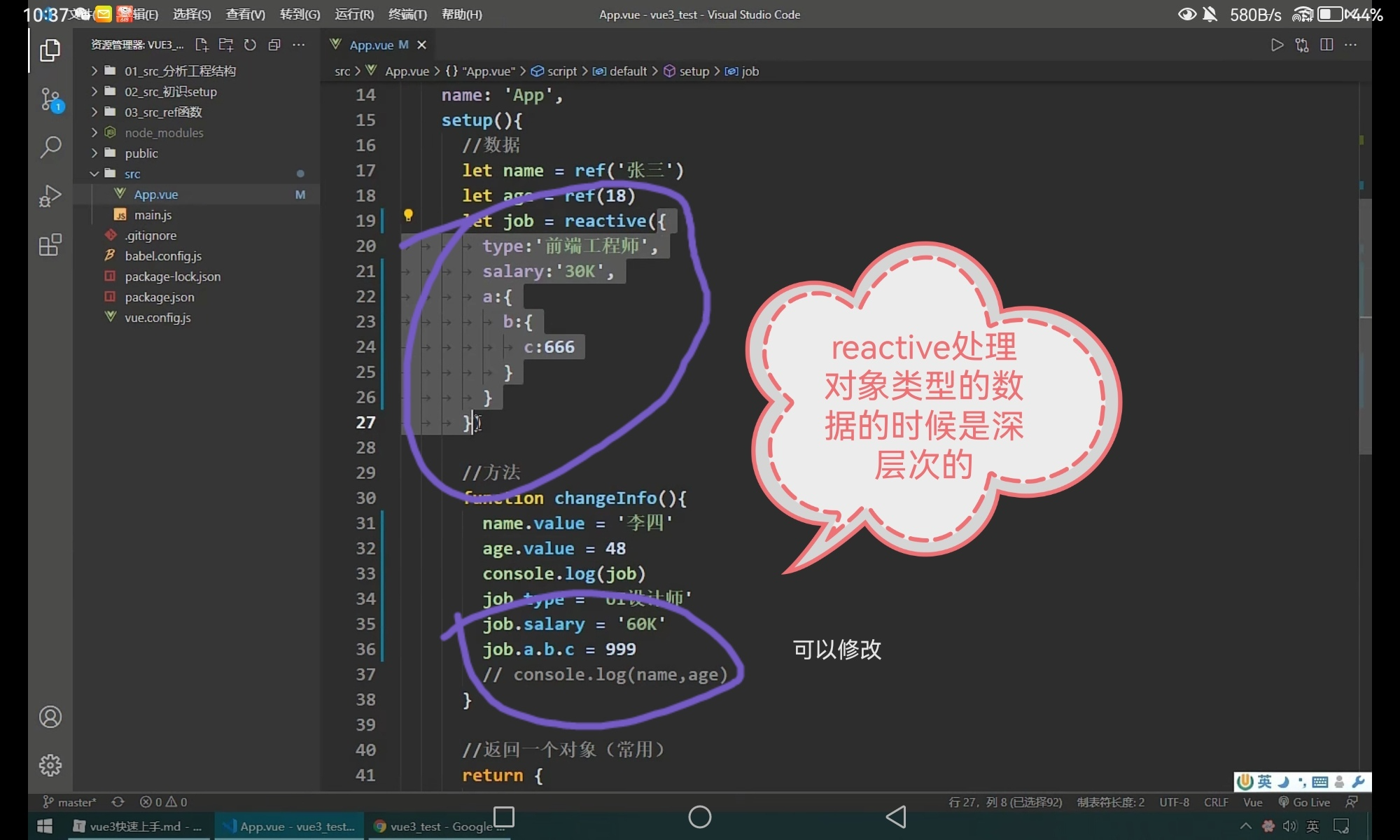The height and width of the screenshot is (840, 1400).
Task: Click the master branch indicator
Action: click(x=70, y=802)
